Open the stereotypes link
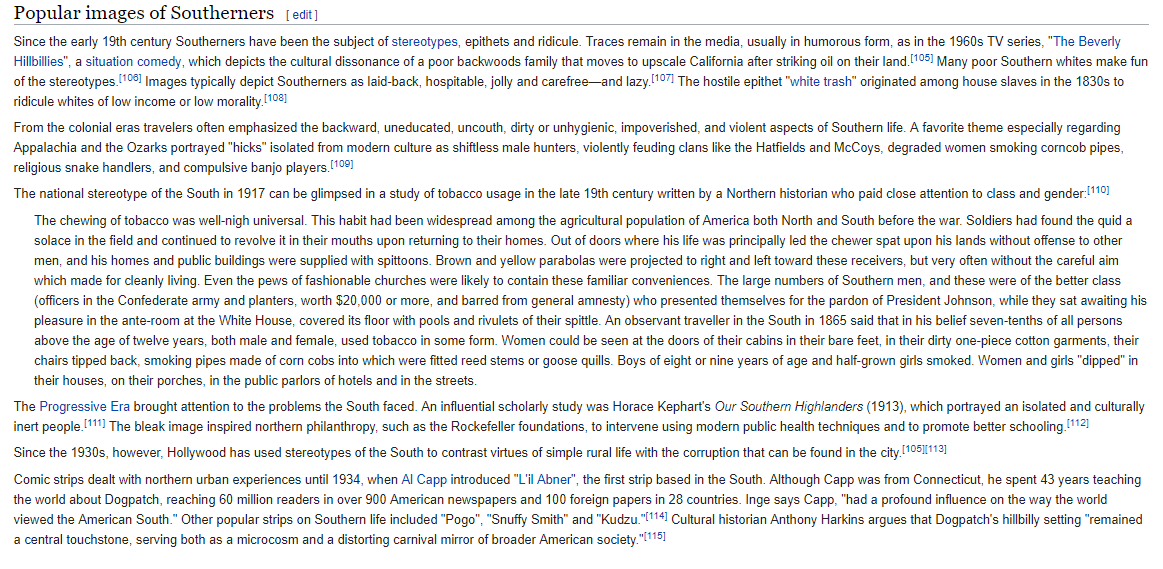This screenshot has width=1163, height=569. [424, 42]
